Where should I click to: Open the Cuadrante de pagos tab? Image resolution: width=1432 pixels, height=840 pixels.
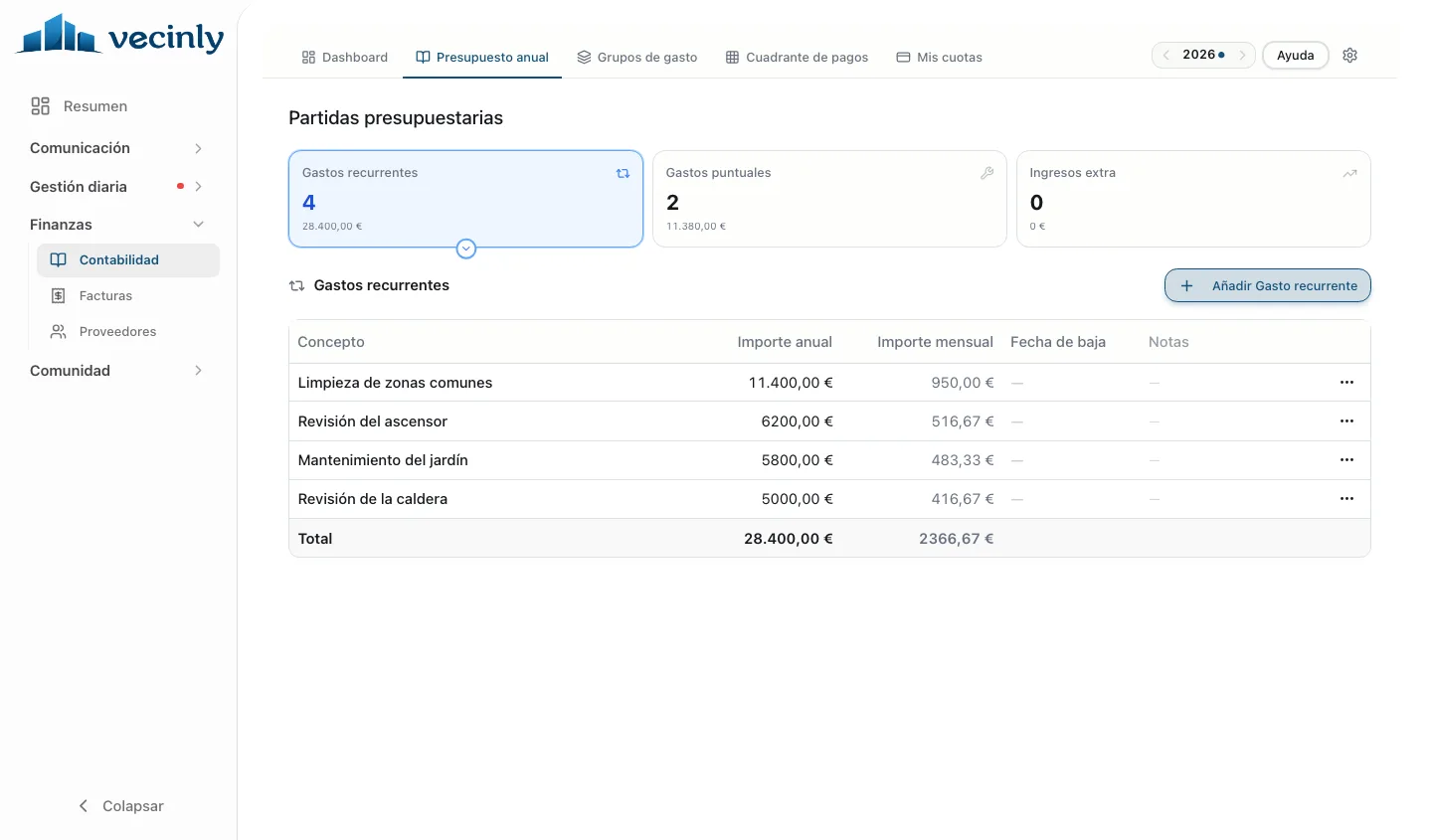coord(797,58)
